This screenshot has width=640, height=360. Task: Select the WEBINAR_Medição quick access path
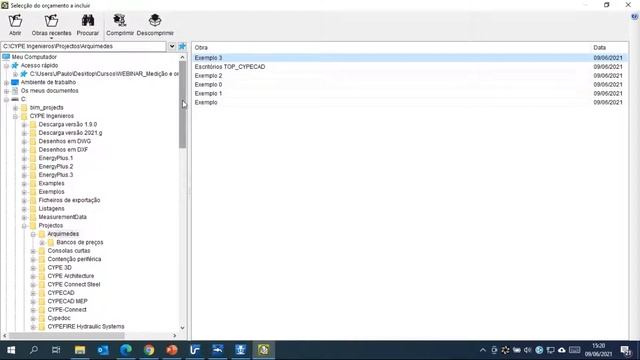(x=104, y=74)
